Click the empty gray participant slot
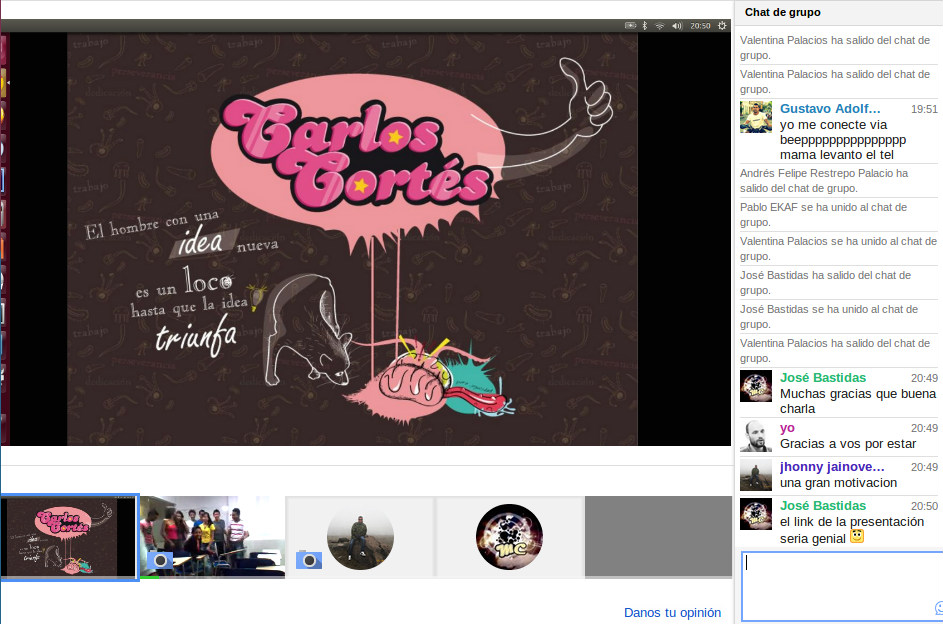The height and width of the screenshot is (624, 943). [658, 537]
